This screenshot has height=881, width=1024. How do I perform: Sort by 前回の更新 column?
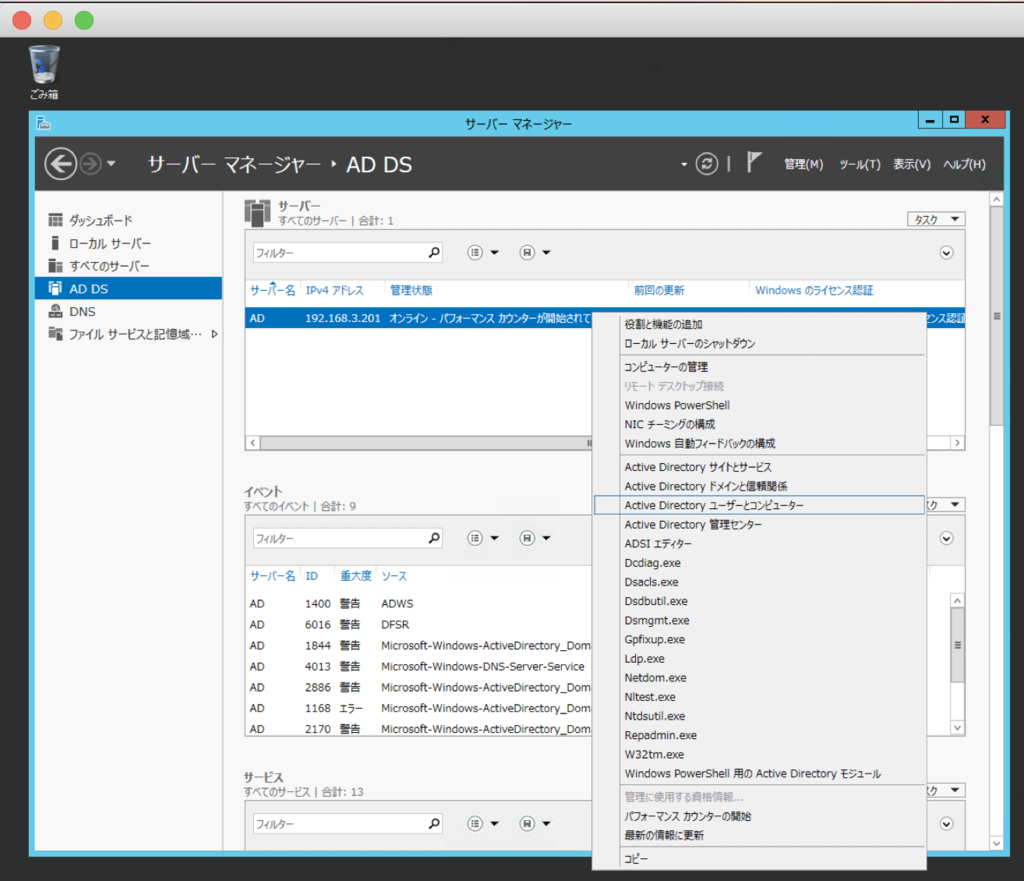(x=659, y=290)
